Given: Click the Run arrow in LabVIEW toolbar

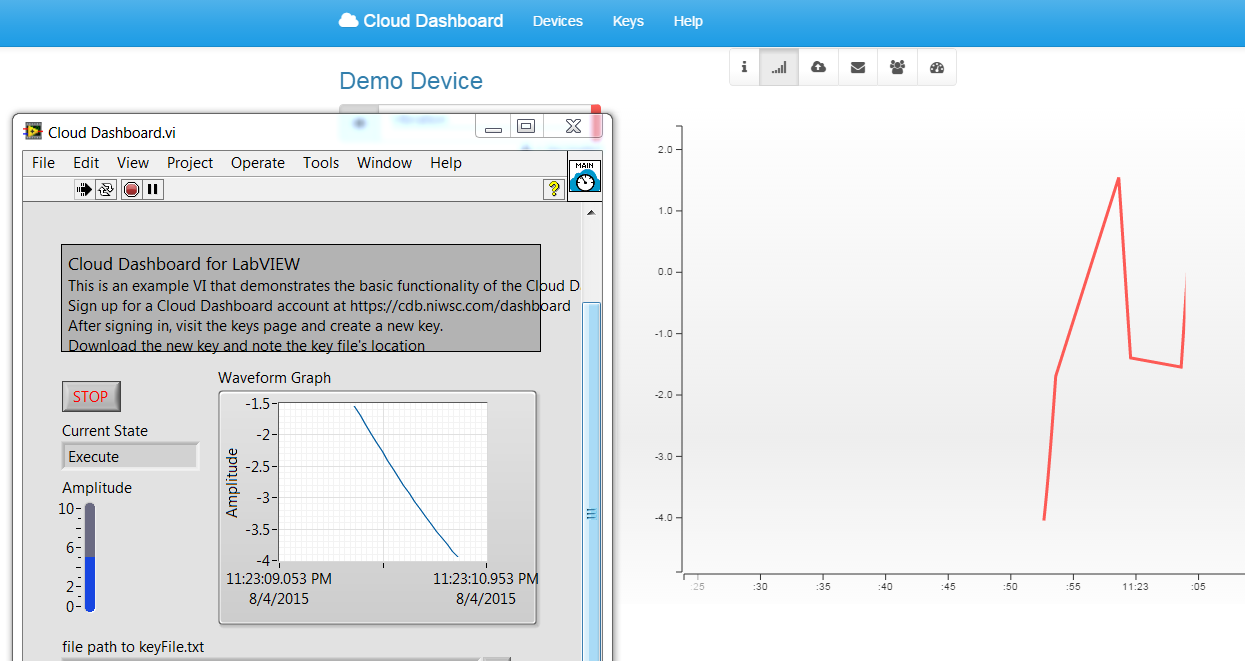Looking at the screenshot, I should 84,189.
